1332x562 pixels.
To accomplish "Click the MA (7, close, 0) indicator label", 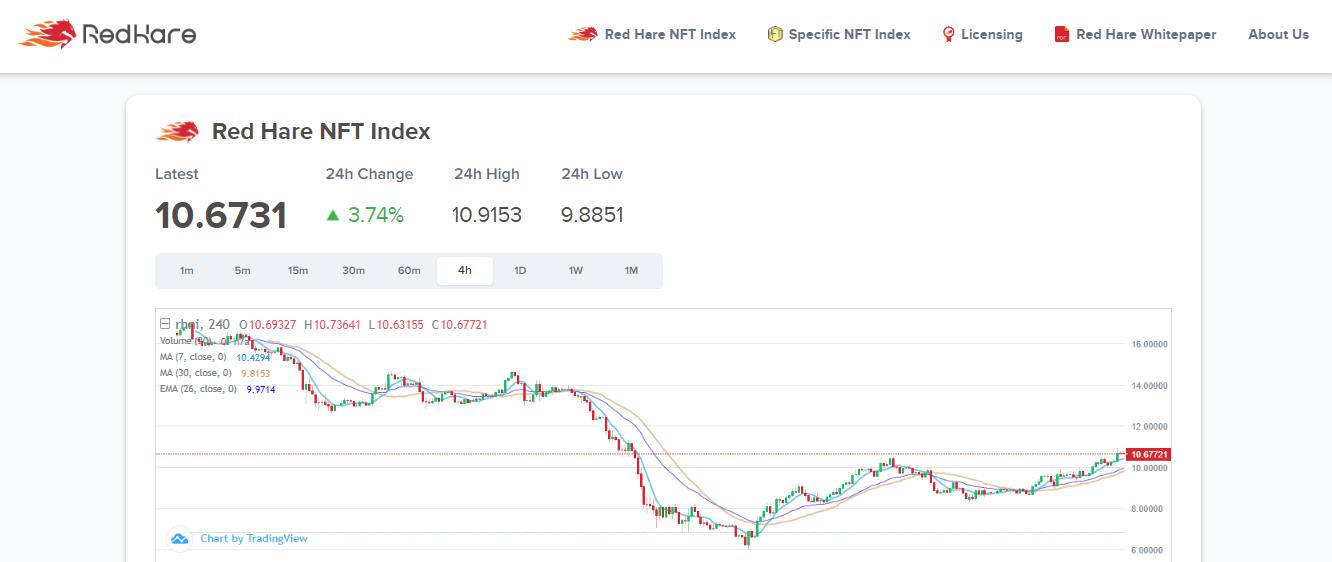I will click(x=193, y=357).
